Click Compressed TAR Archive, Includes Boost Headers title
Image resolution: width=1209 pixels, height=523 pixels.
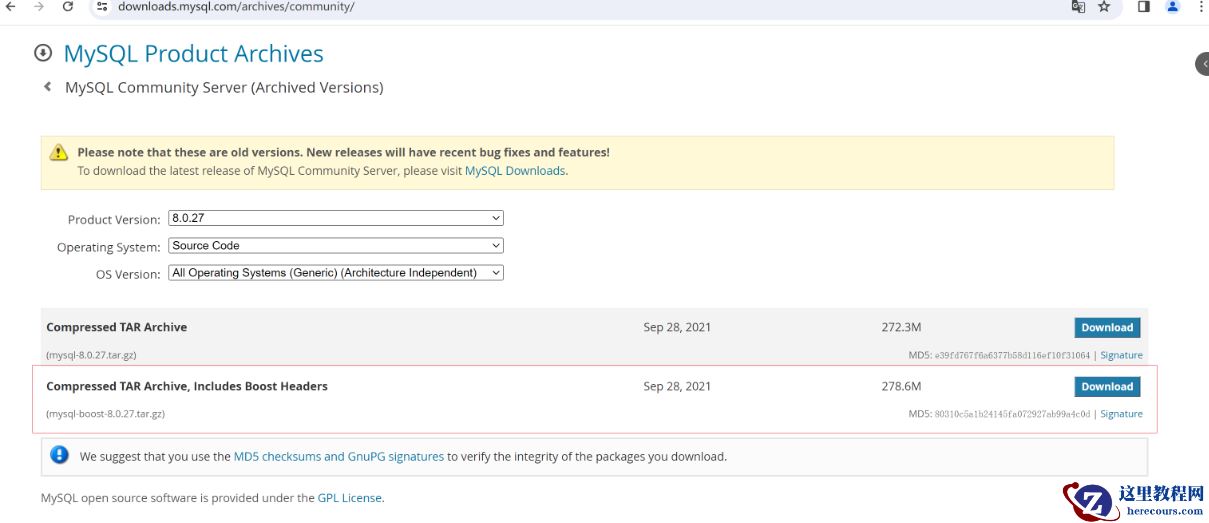(x=187, y=386)
